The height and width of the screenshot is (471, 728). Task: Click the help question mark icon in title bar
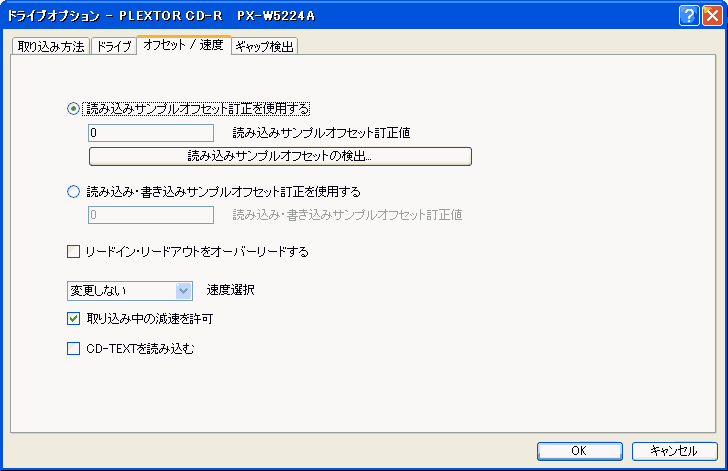689,16
